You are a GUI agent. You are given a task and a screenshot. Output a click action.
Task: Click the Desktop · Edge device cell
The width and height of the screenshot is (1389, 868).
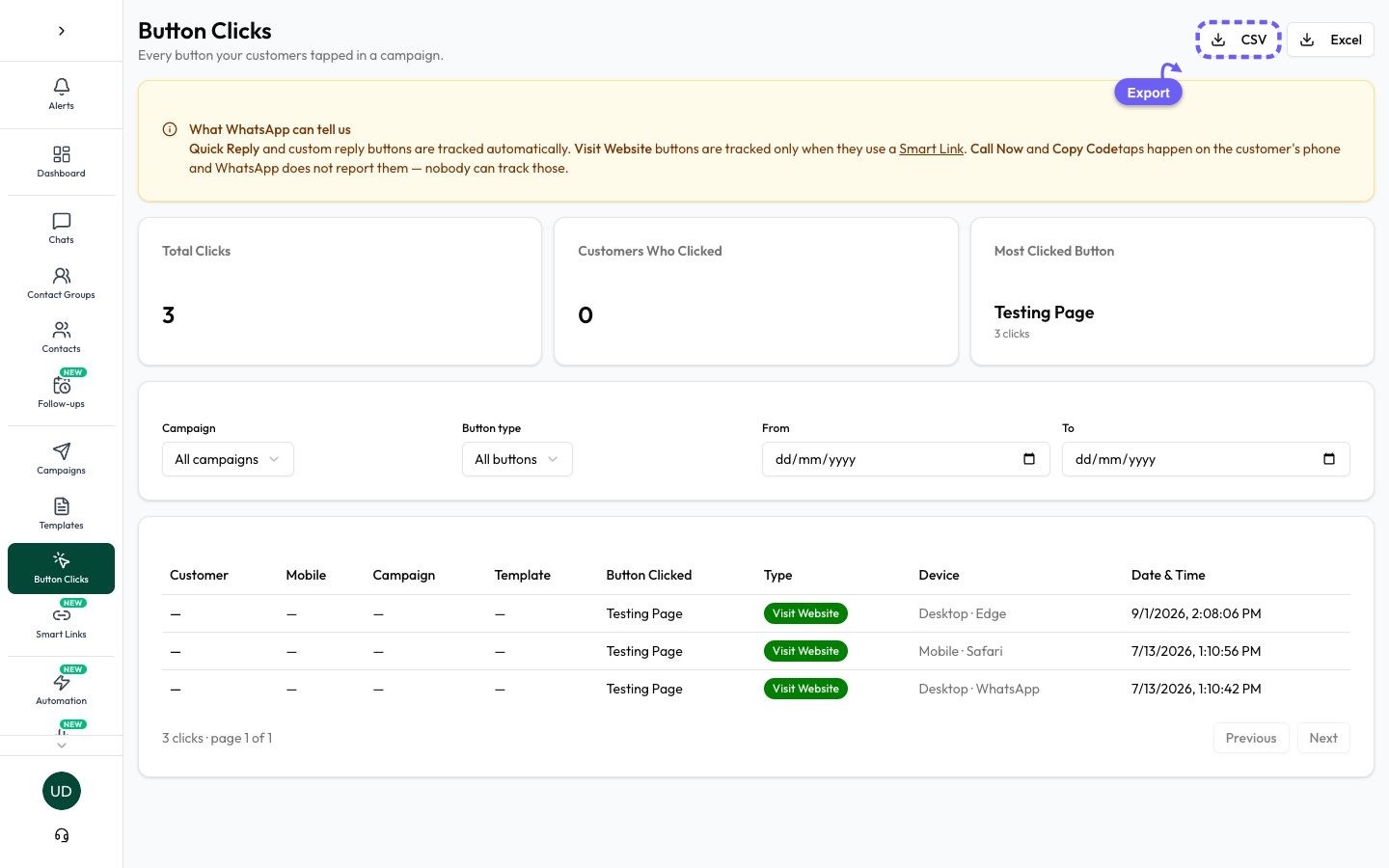(962, 613)
